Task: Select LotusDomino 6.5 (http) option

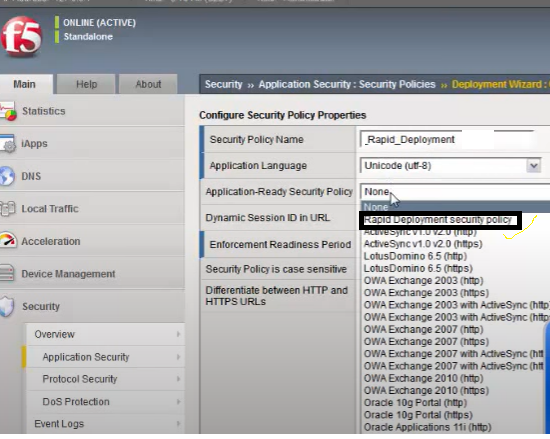Action: click(x=415, y=256)
